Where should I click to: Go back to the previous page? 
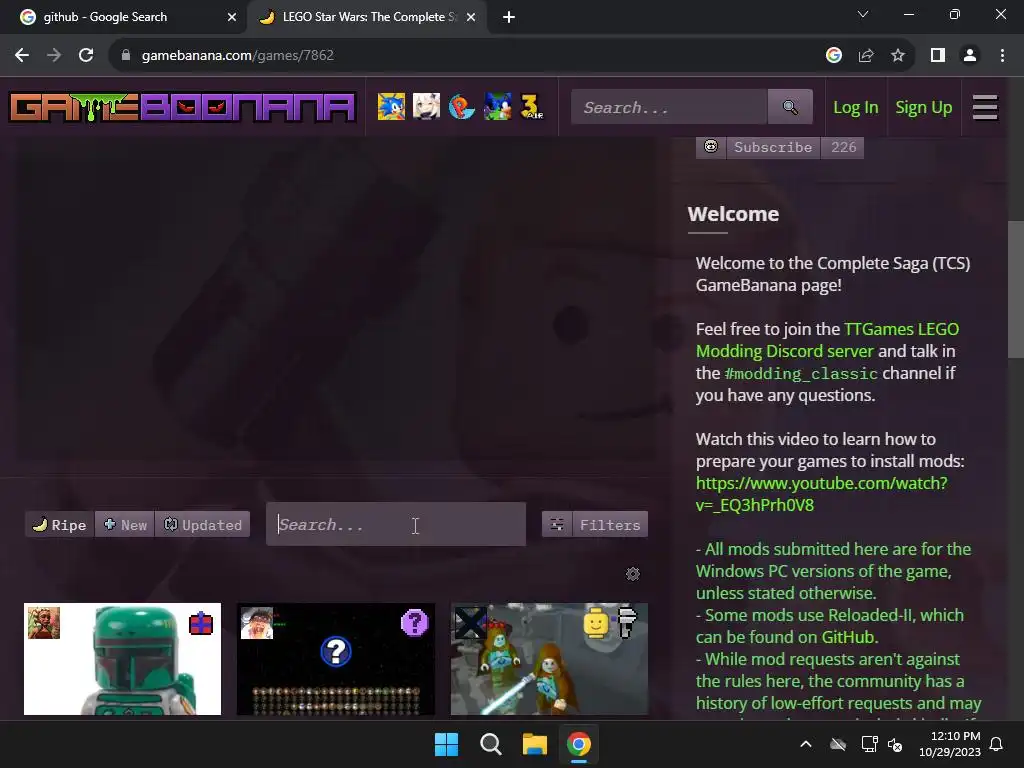[22, 56]
